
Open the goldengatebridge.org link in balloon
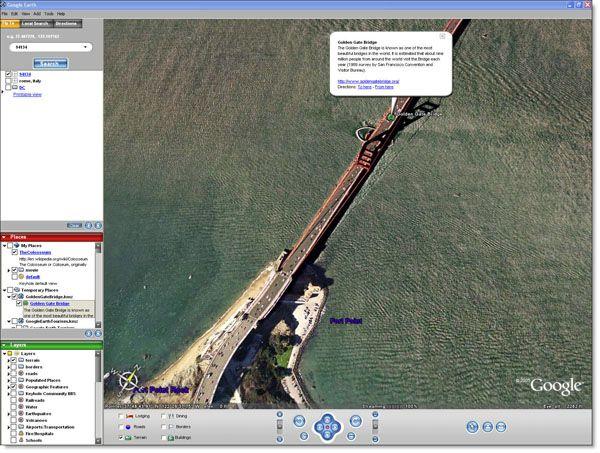click(368, 81)
